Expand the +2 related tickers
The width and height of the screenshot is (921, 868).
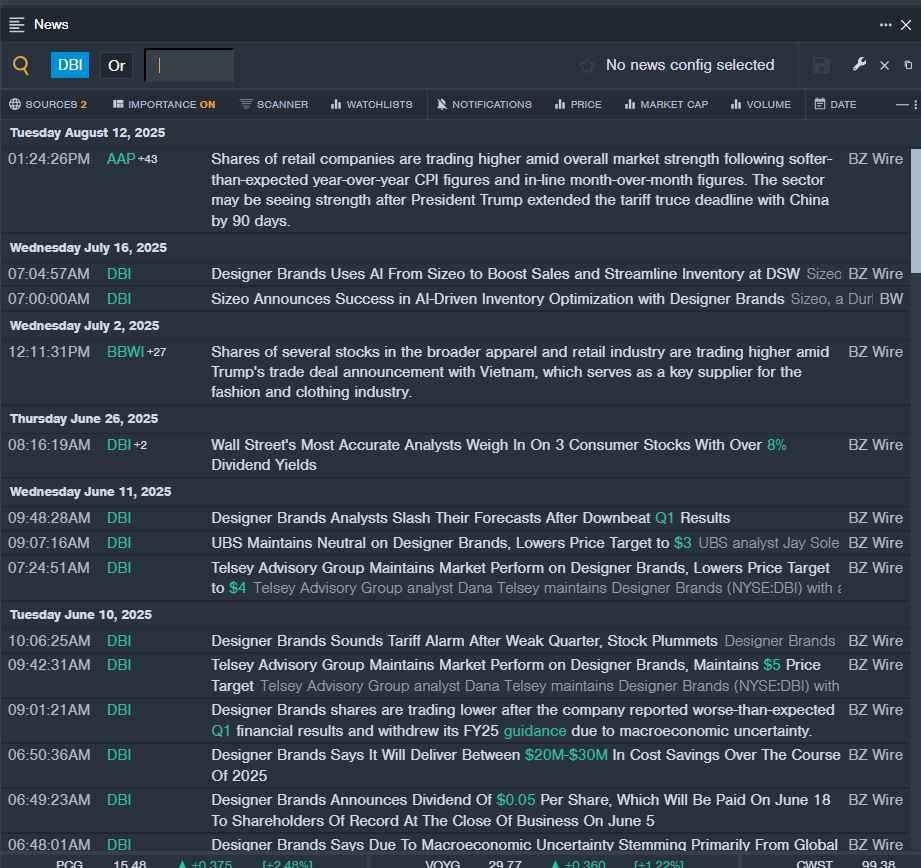pyautogui.click(x=140, y=445)
